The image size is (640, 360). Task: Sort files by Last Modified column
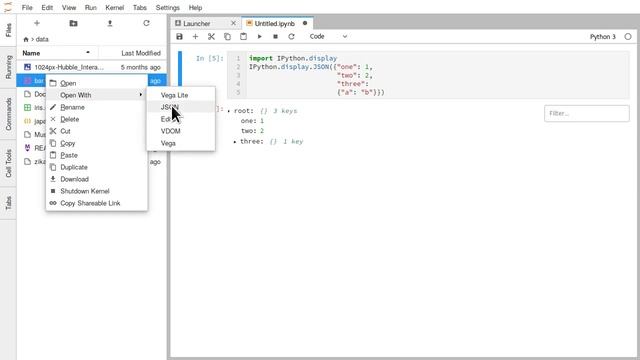133,53
